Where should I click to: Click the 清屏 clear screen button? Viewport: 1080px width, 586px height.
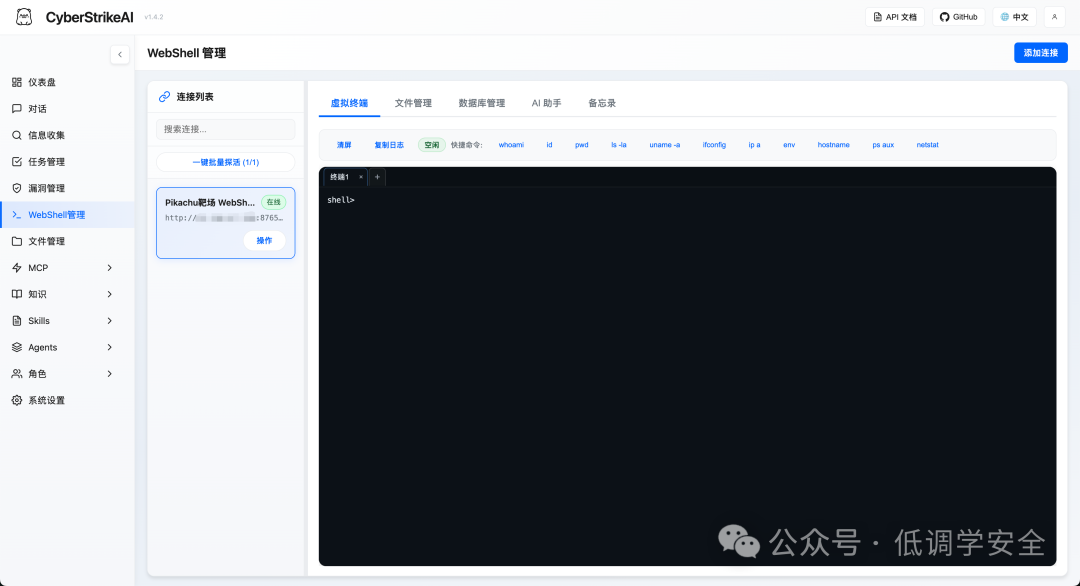[344, 145]
